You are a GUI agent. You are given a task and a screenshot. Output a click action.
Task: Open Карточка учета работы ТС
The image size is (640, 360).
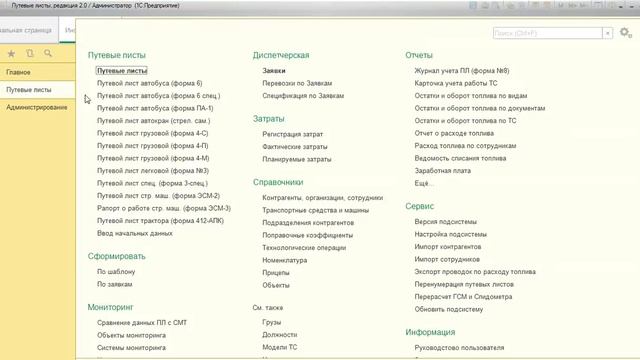click(x=456, y=83)
